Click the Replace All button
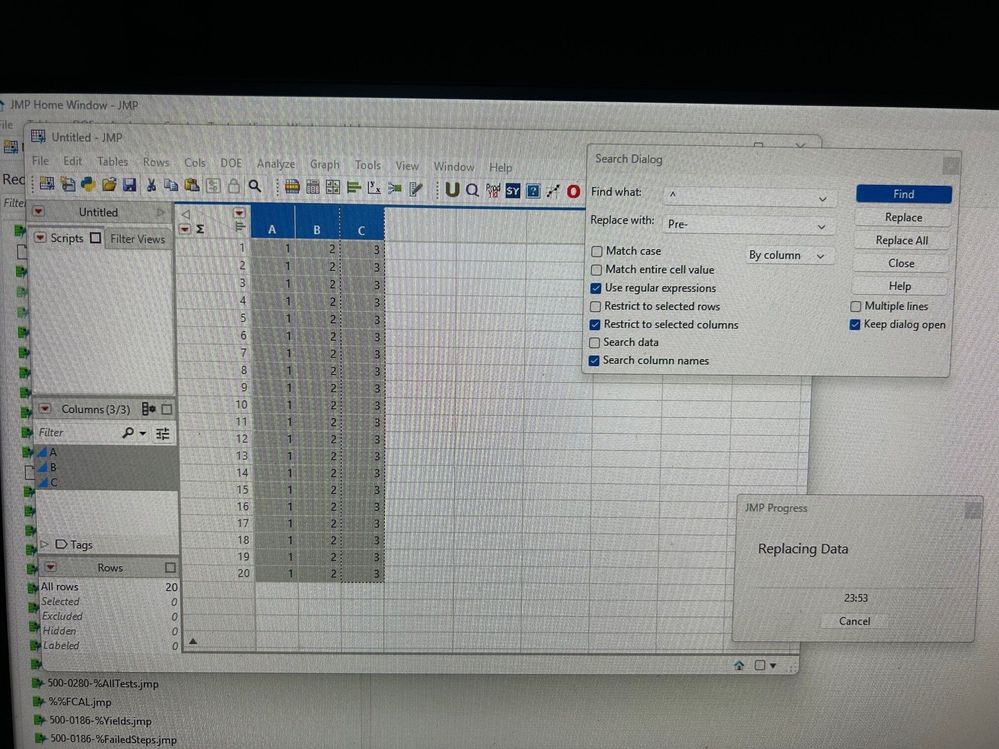Viewport: 999px width, 749px height. pos(902,240)
